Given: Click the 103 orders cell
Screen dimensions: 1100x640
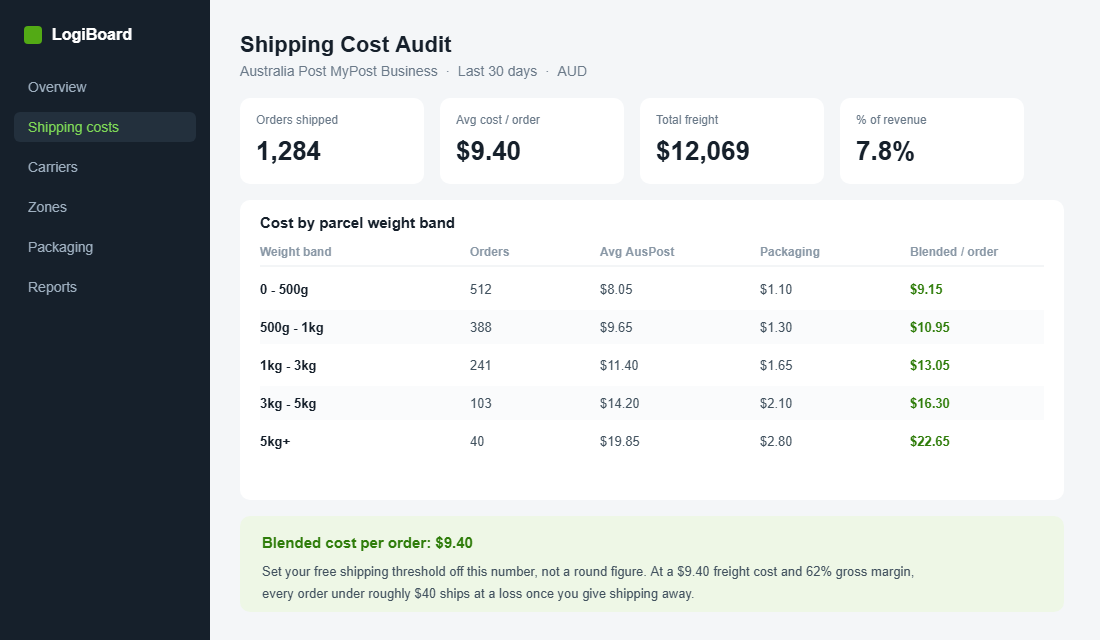Looking at the screenshot, I should coord(481,403).
